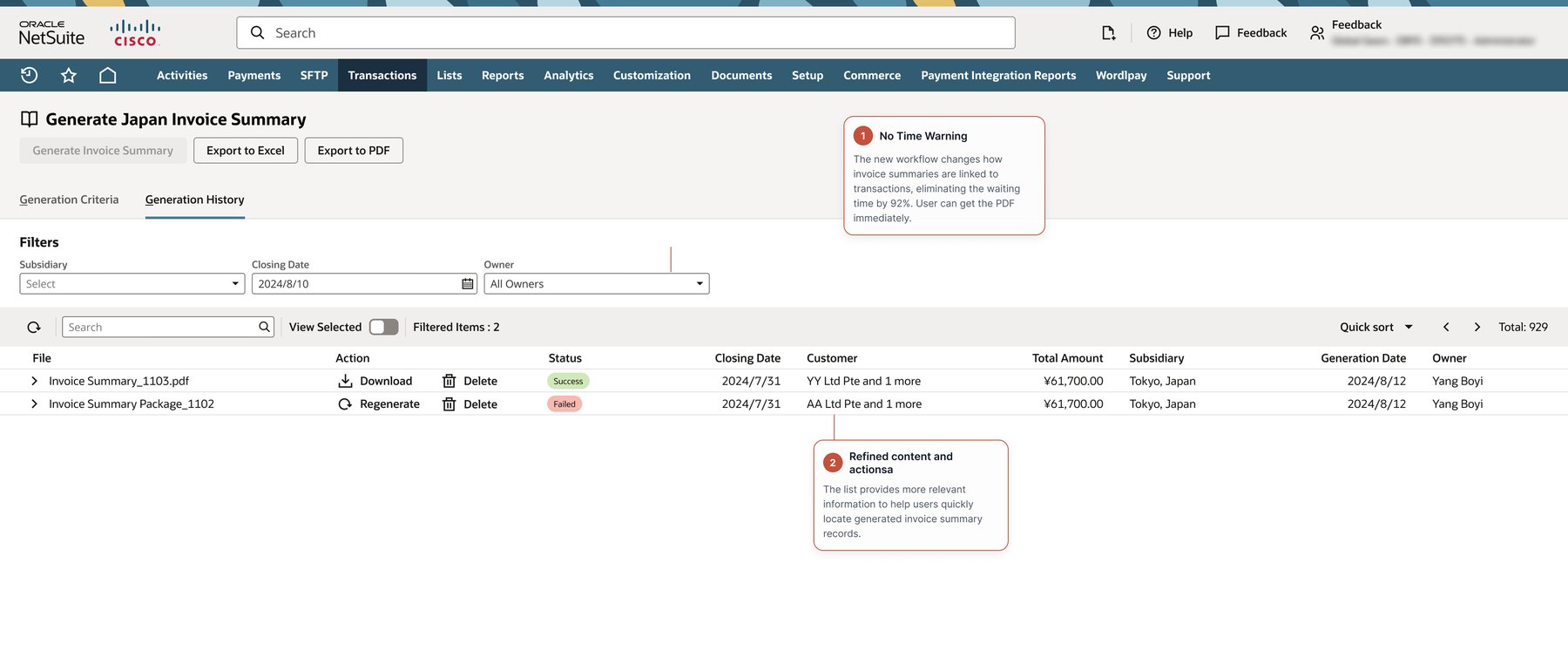The image size is (1568, 671).
Task: Click the Success status badge
Action: [568, 381]
